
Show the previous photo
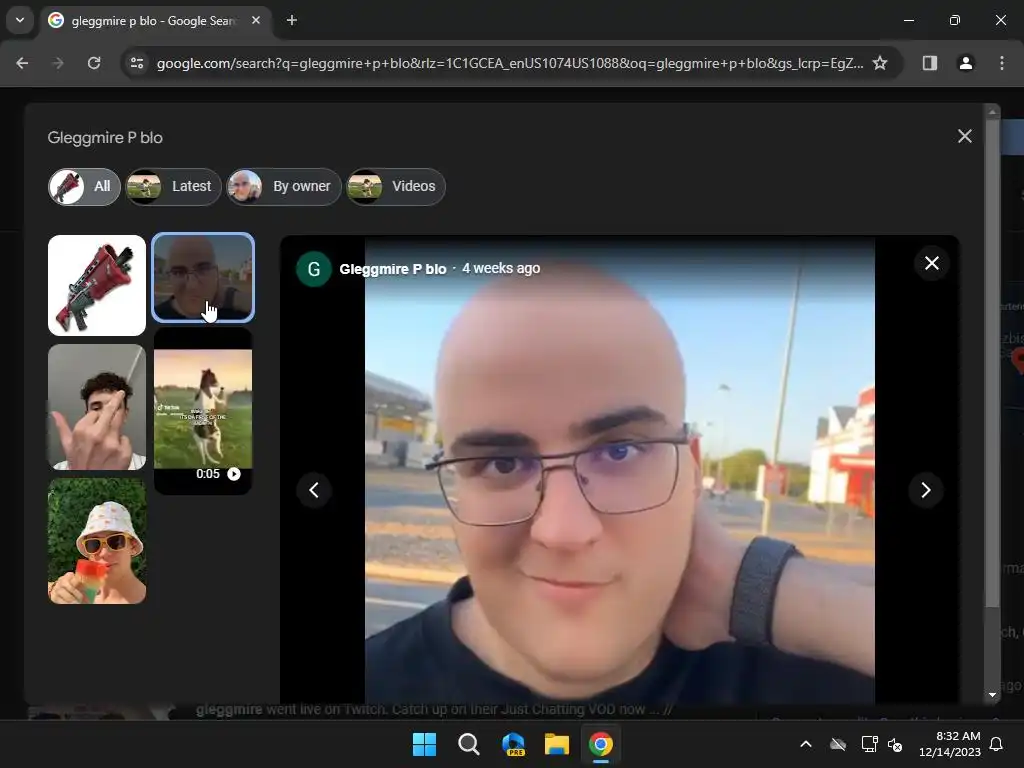313,490
